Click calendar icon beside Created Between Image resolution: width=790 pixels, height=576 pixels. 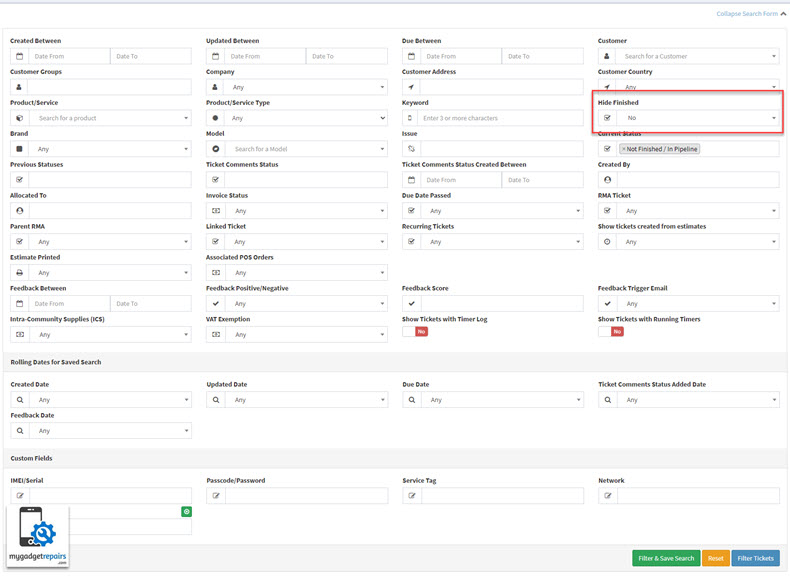(x=19, y=56)
